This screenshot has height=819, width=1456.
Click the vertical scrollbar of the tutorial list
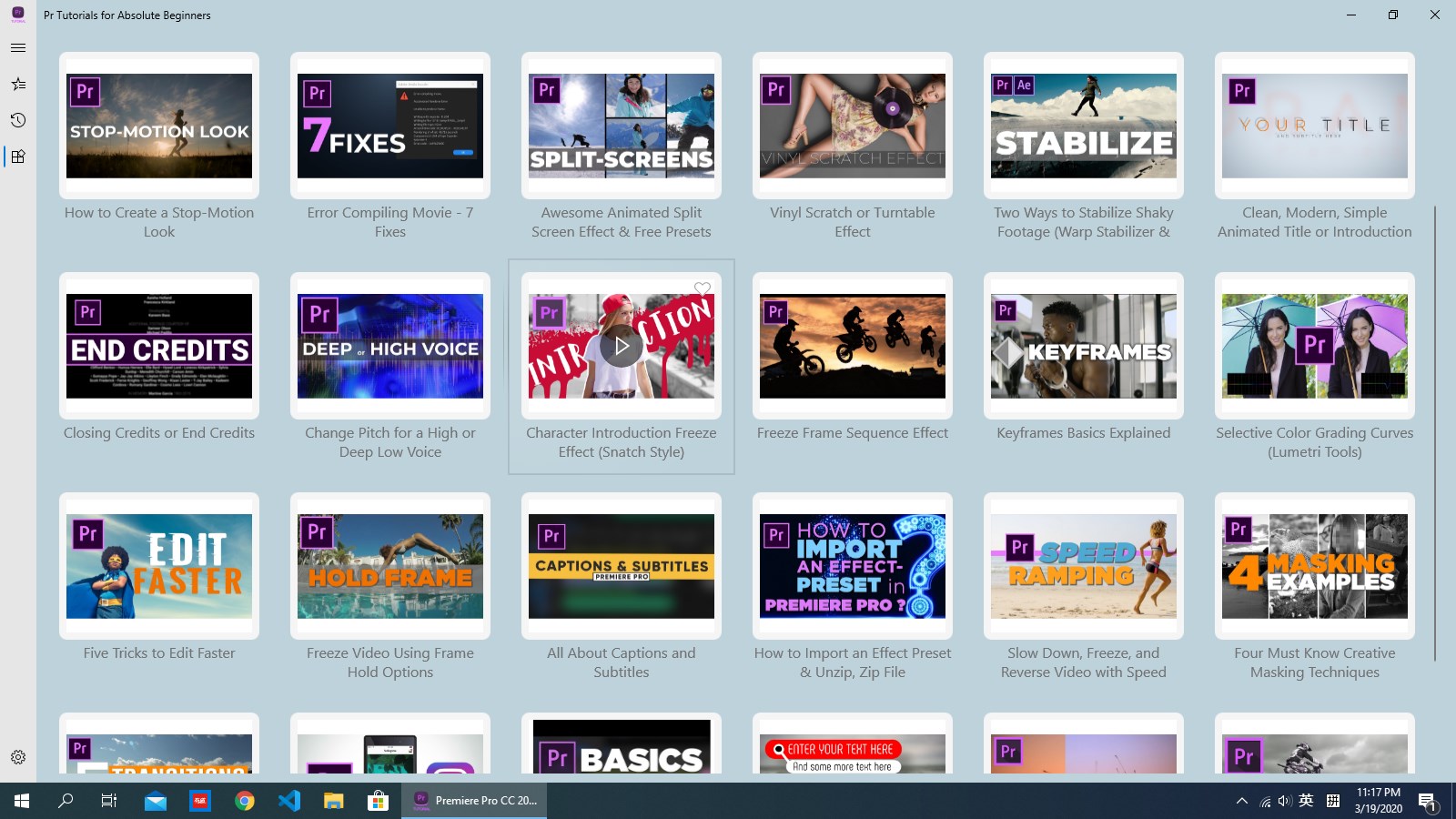(1435, 432)
